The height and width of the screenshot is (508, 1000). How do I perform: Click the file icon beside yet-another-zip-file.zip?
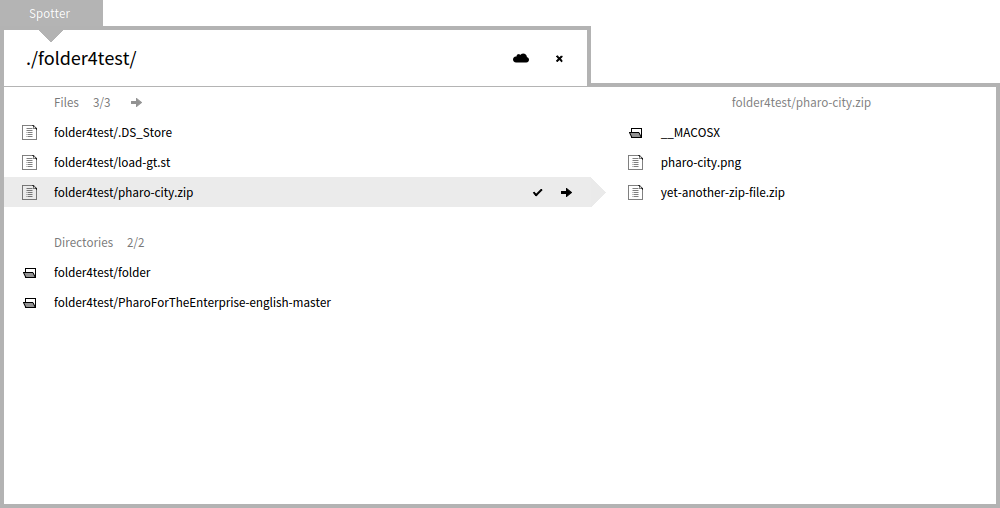click(x=635, y=192)
